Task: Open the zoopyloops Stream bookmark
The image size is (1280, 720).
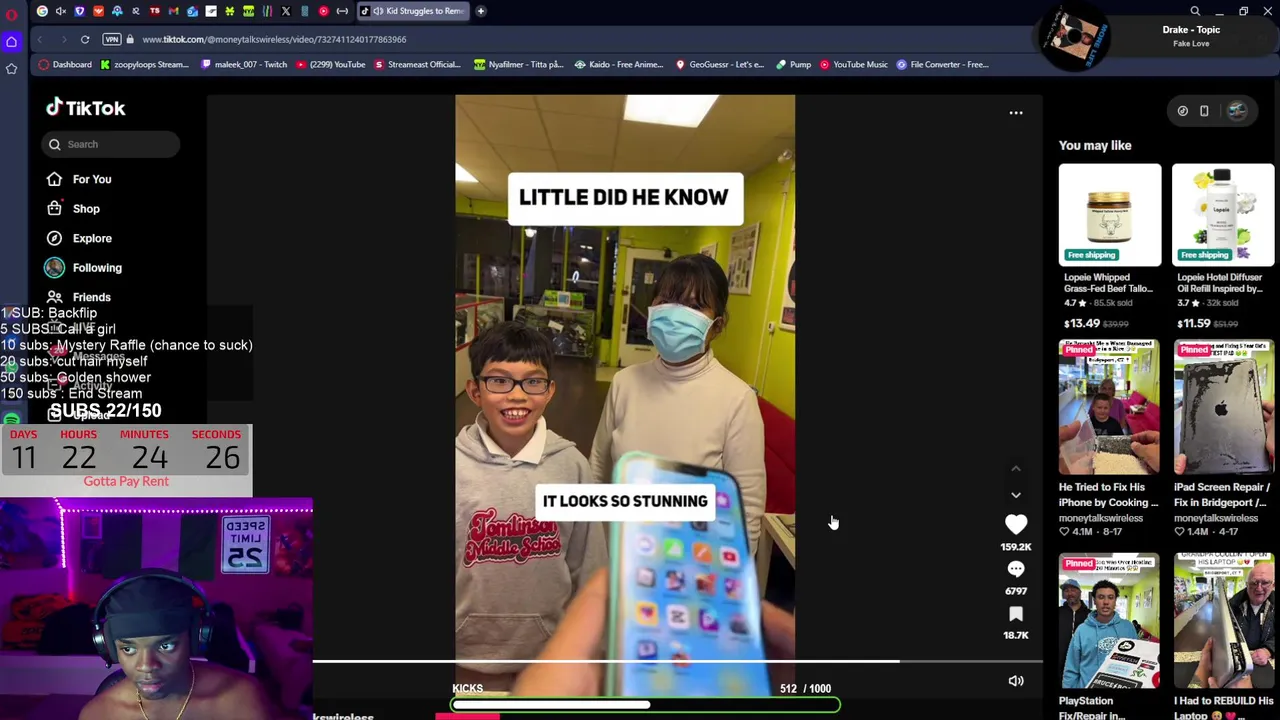Action: tap(144, 64)
